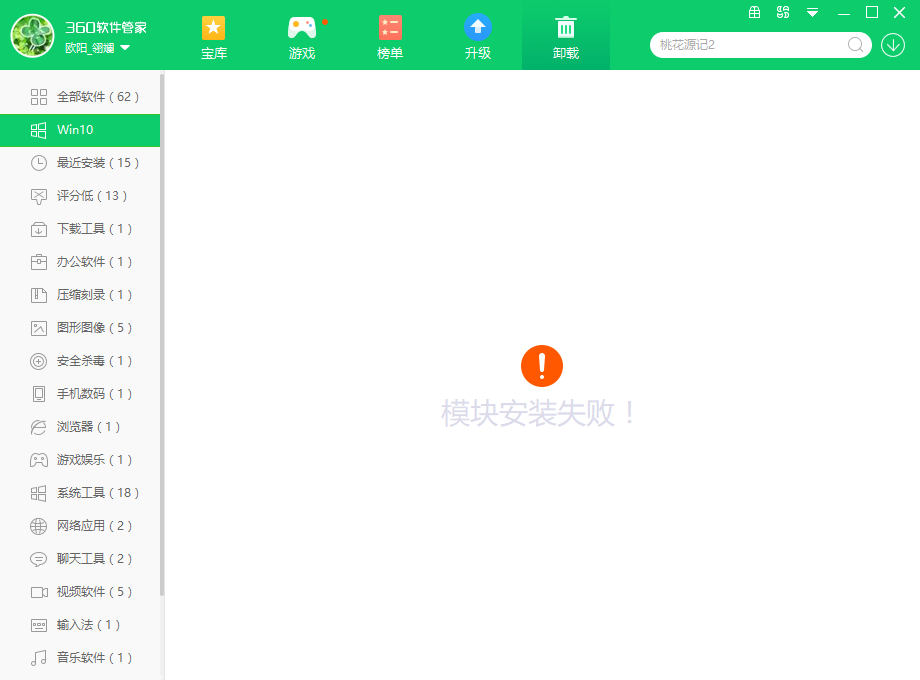Select 网络应用 (2) category

pos(80,526)
